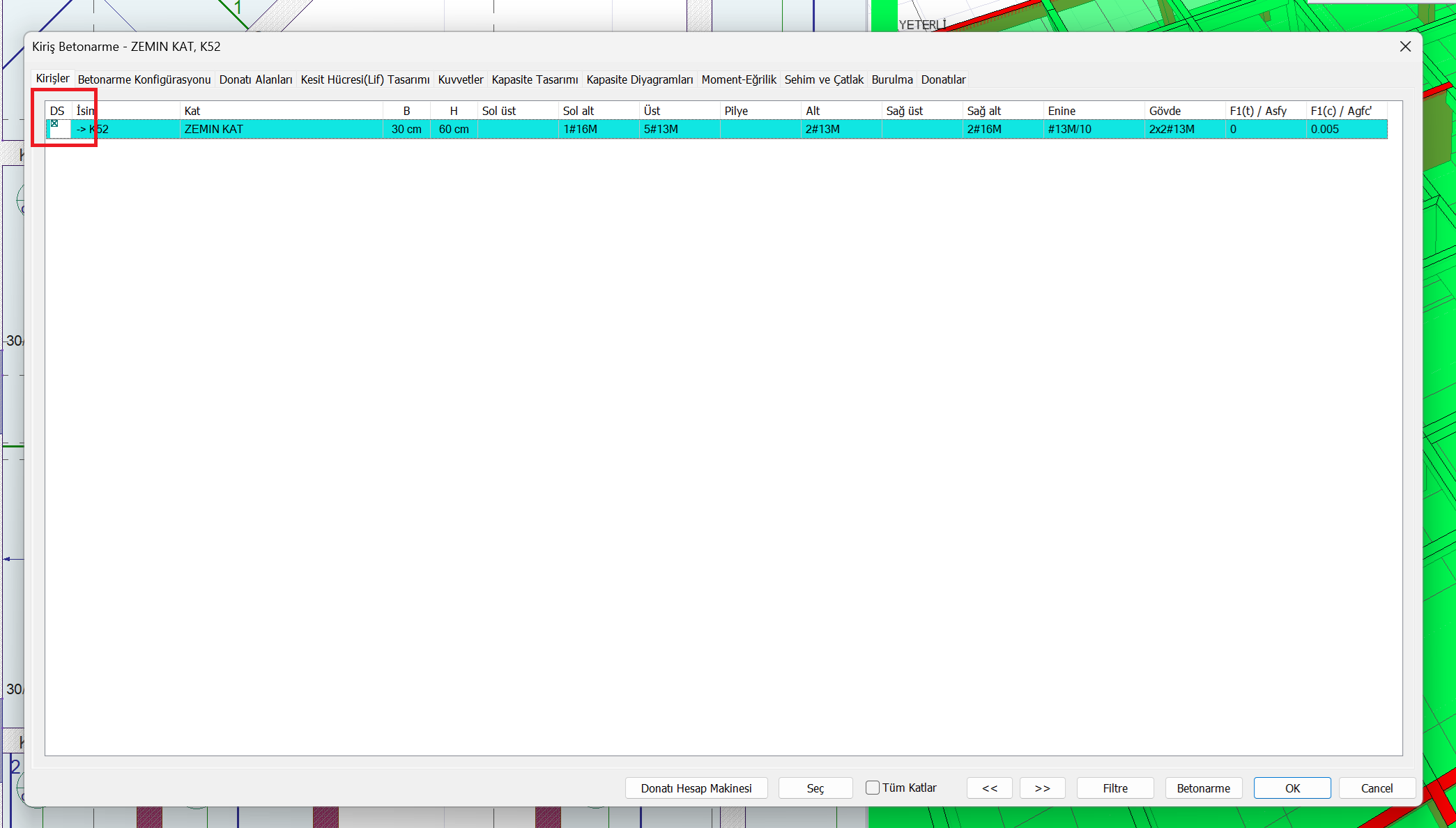The image size is (1456, 828).
Task: Confirm with the OK button
Action: [1292, 788]
